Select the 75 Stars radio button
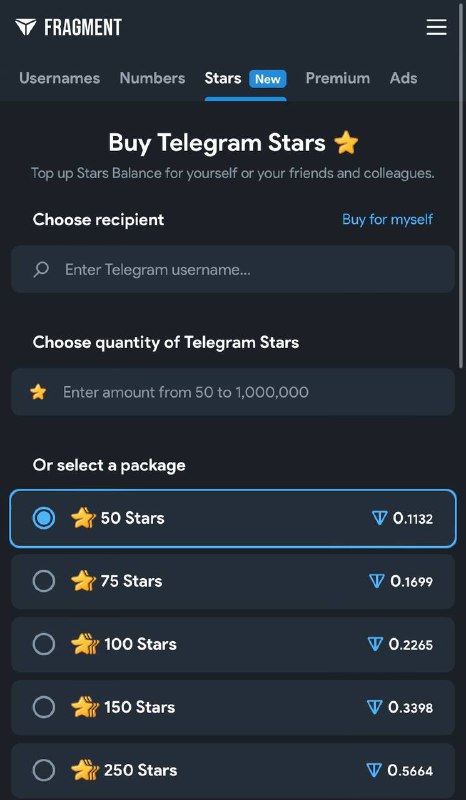 point(44,581)
